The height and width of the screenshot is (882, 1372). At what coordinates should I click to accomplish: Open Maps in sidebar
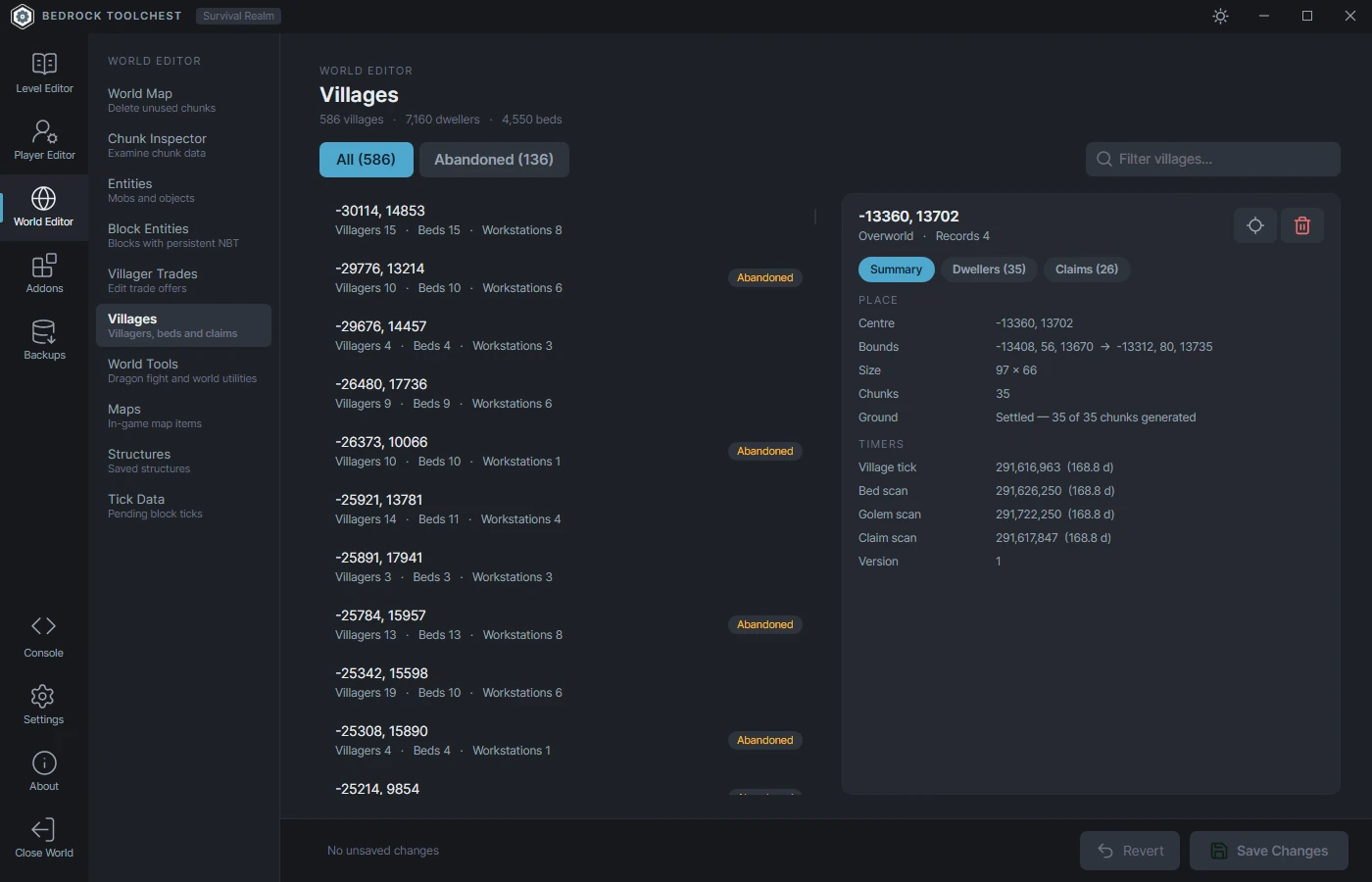click(x=183, y=416)
